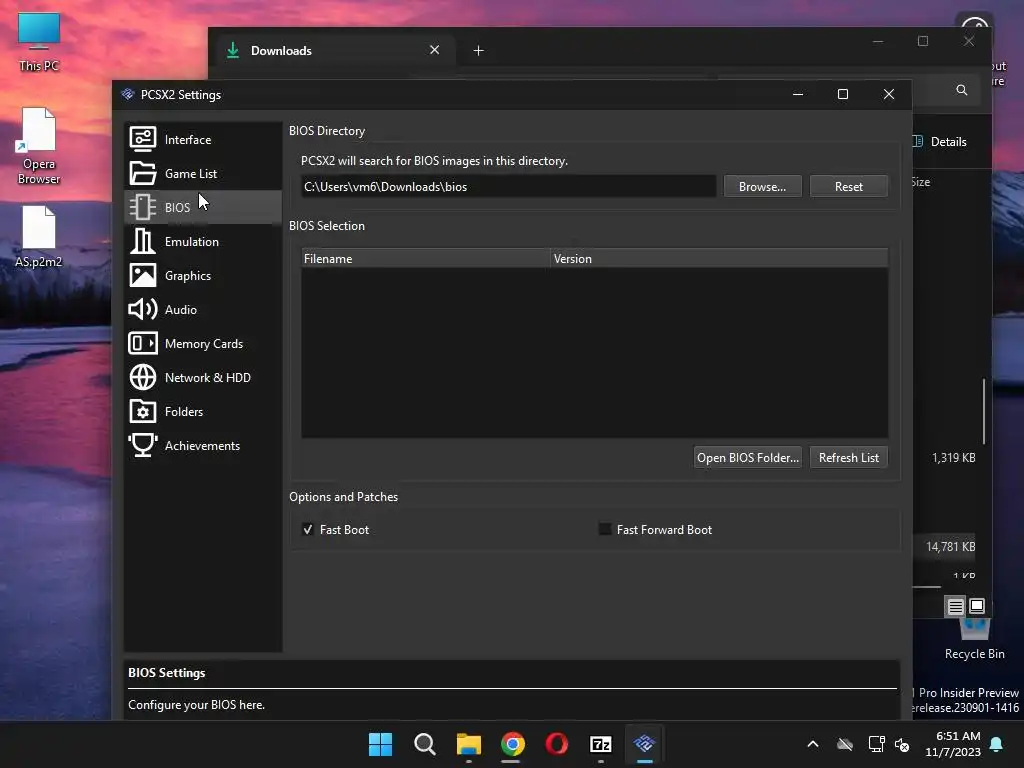
Task: Enable the Fast Forward Boot checkbox
Action: pyautogui.click(x=605, y=529)
